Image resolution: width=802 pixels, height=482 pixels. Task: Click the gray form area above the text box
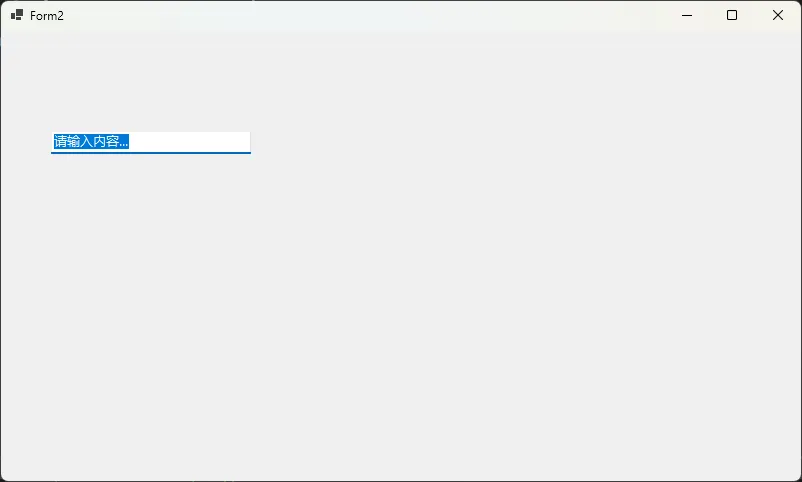(151, 82)
